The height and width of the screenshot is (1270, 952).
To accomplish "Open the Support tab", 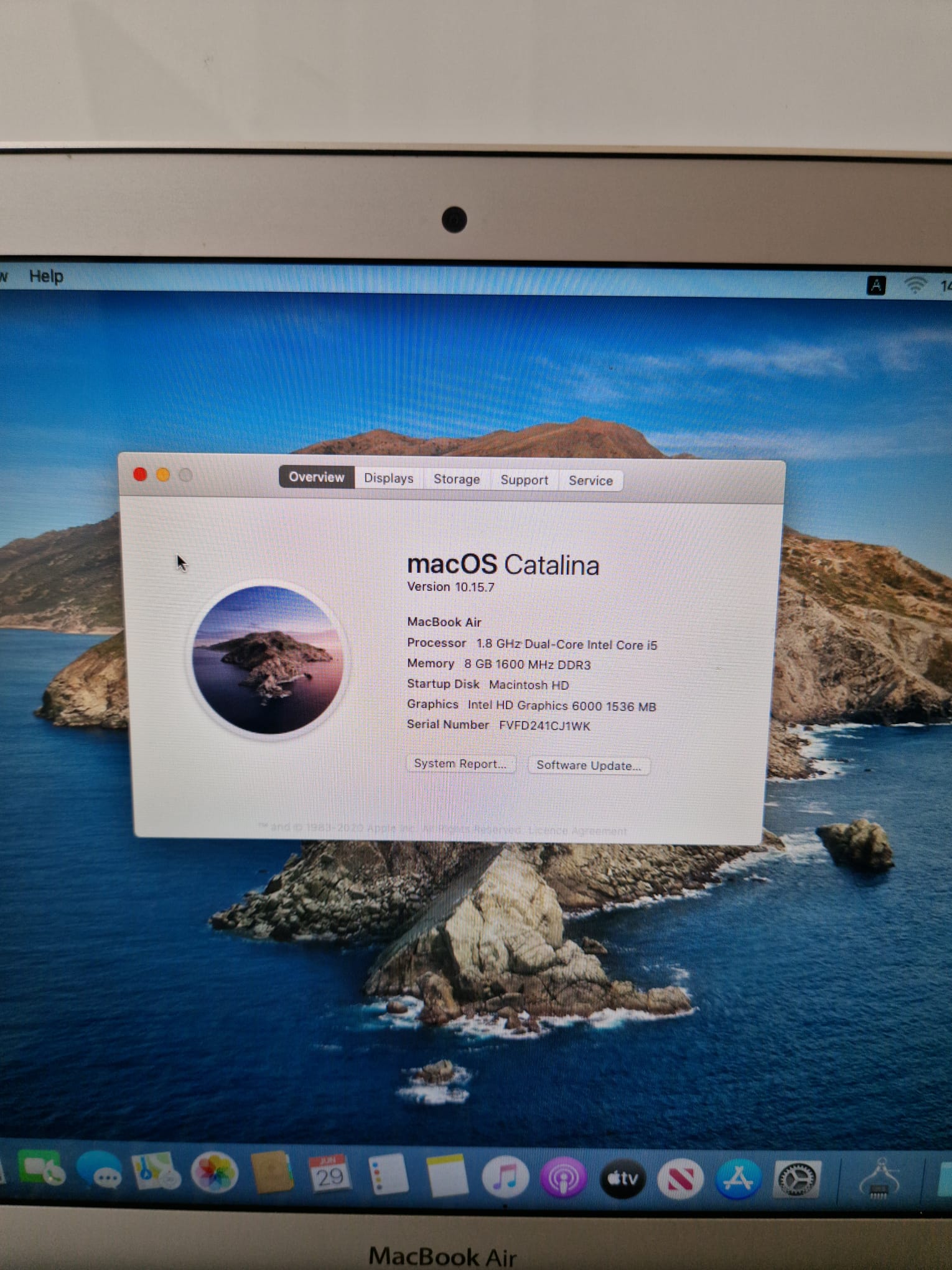I will 524,480.
